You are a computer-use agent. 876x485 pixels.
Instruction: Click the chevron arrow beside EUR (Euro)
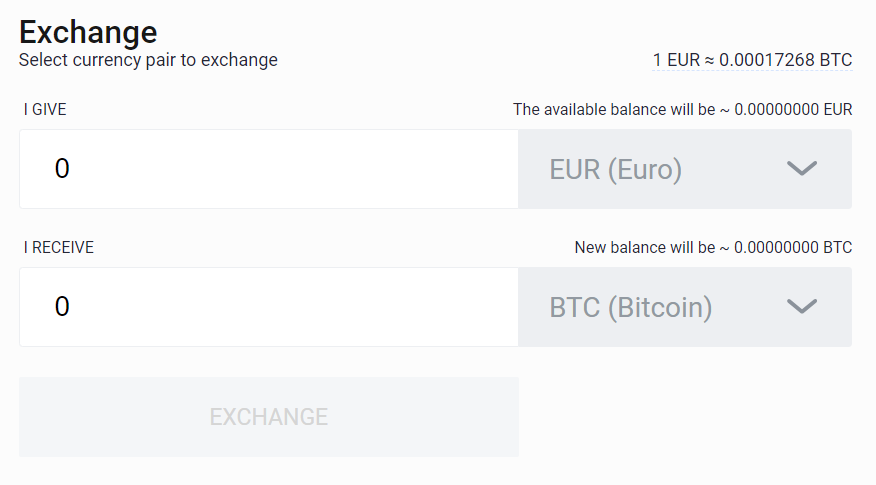point(802,169)
